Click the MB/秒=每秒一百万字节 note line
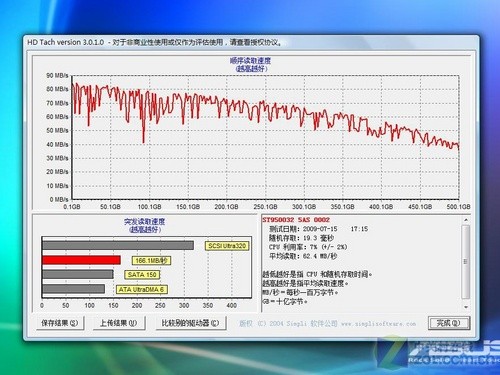Screen dimensions: 500x375 coord(300,292)
